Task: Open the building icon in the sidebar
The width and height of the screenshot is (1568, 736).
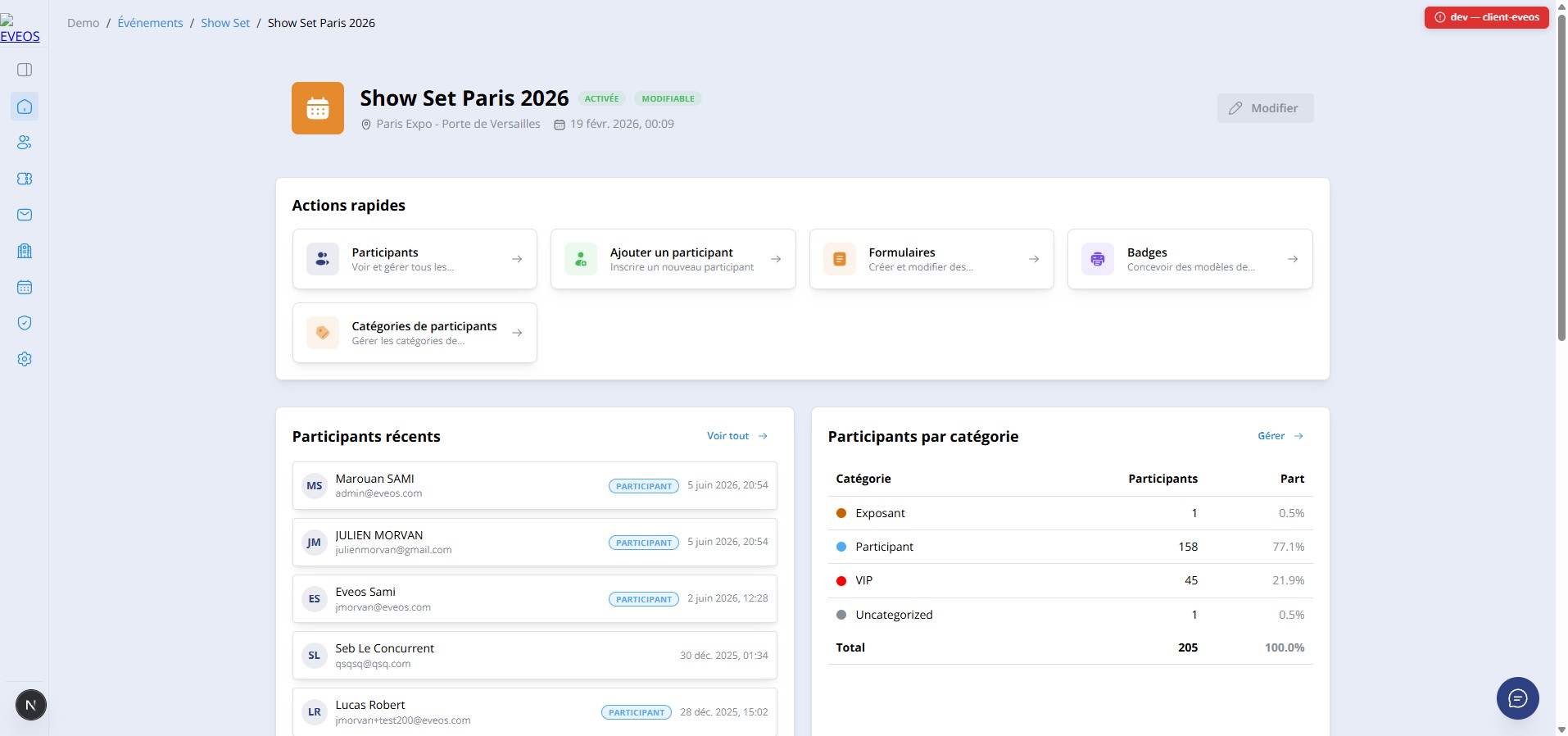Action: click(x=25, y=251)
